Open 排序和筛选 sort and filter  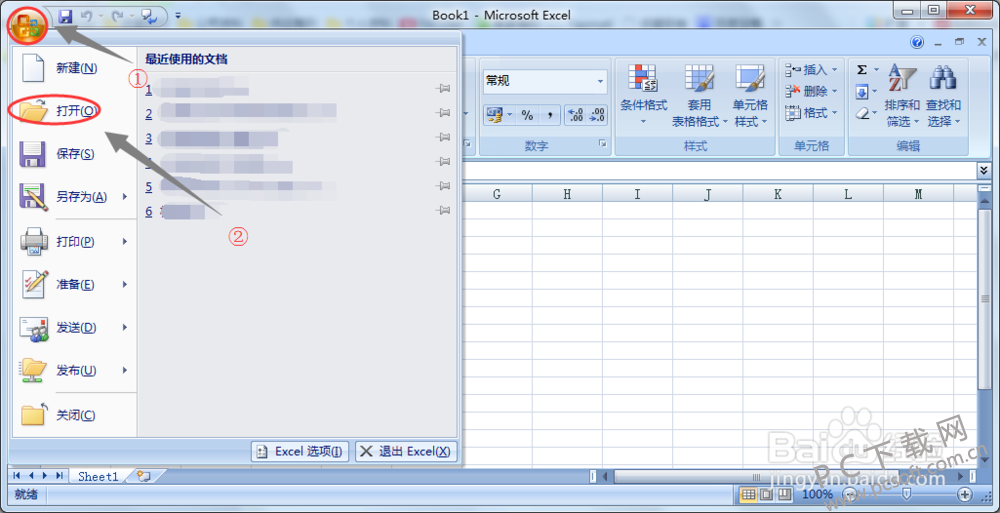[902, 94]
